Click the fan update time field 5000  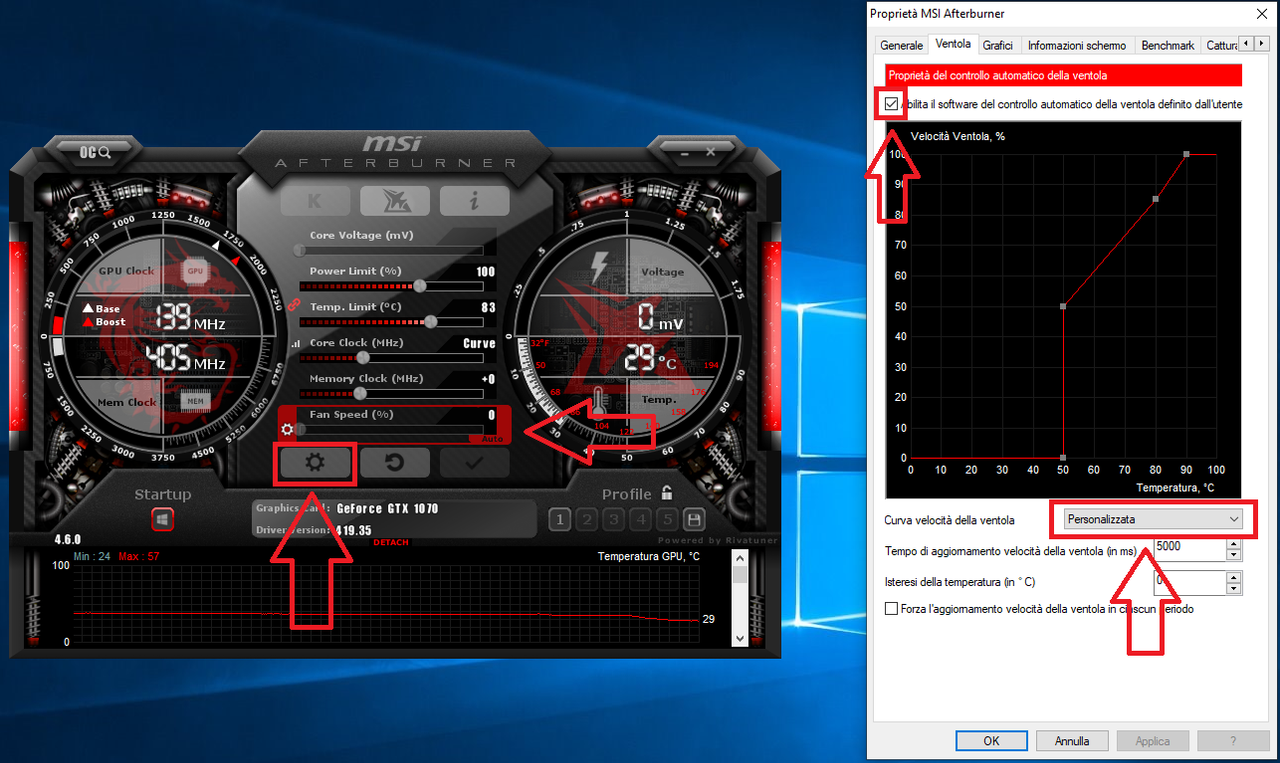tap(1188, 548)
